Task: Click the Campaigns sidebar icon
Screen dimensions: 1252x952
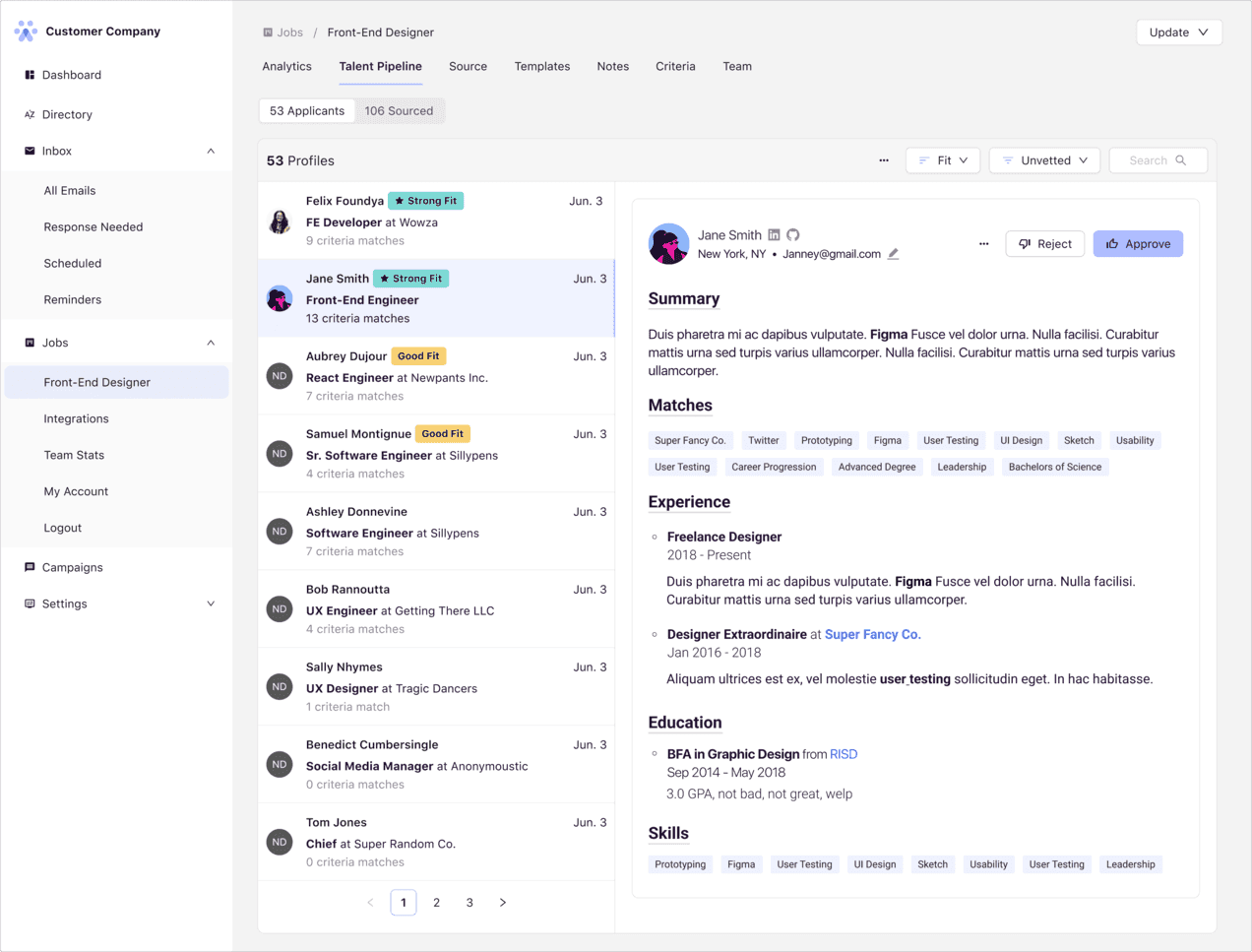Action: coord(28,567)
